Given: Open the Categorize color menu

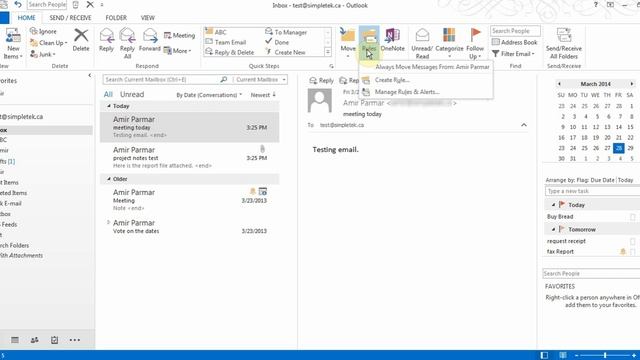Looking at the screenshot, I should coord(449,43).
